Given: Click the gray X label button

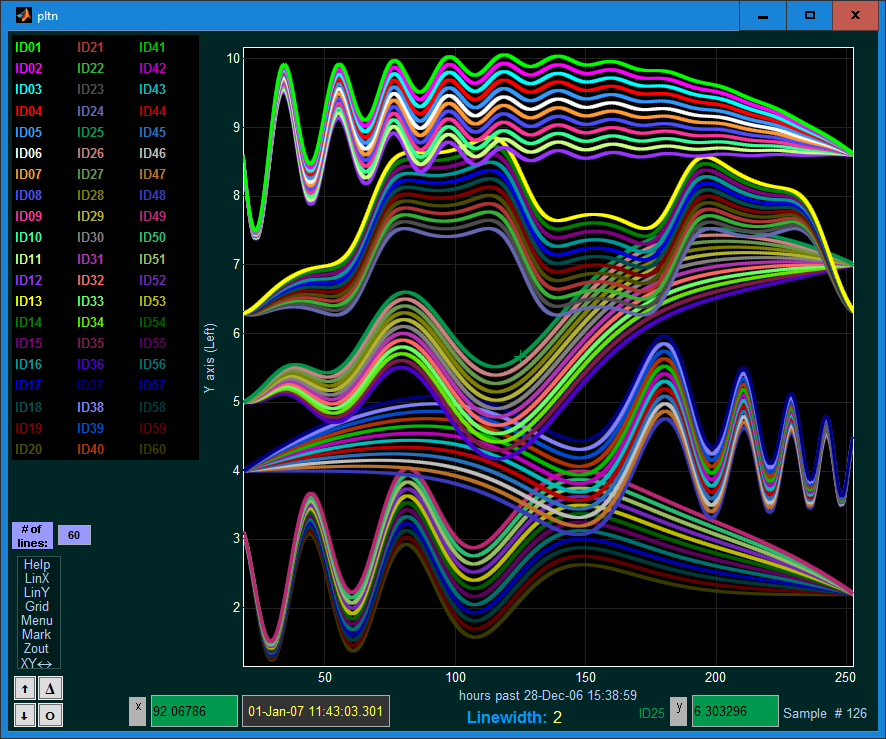Looking at the screenshot, I should click(138, 711).
